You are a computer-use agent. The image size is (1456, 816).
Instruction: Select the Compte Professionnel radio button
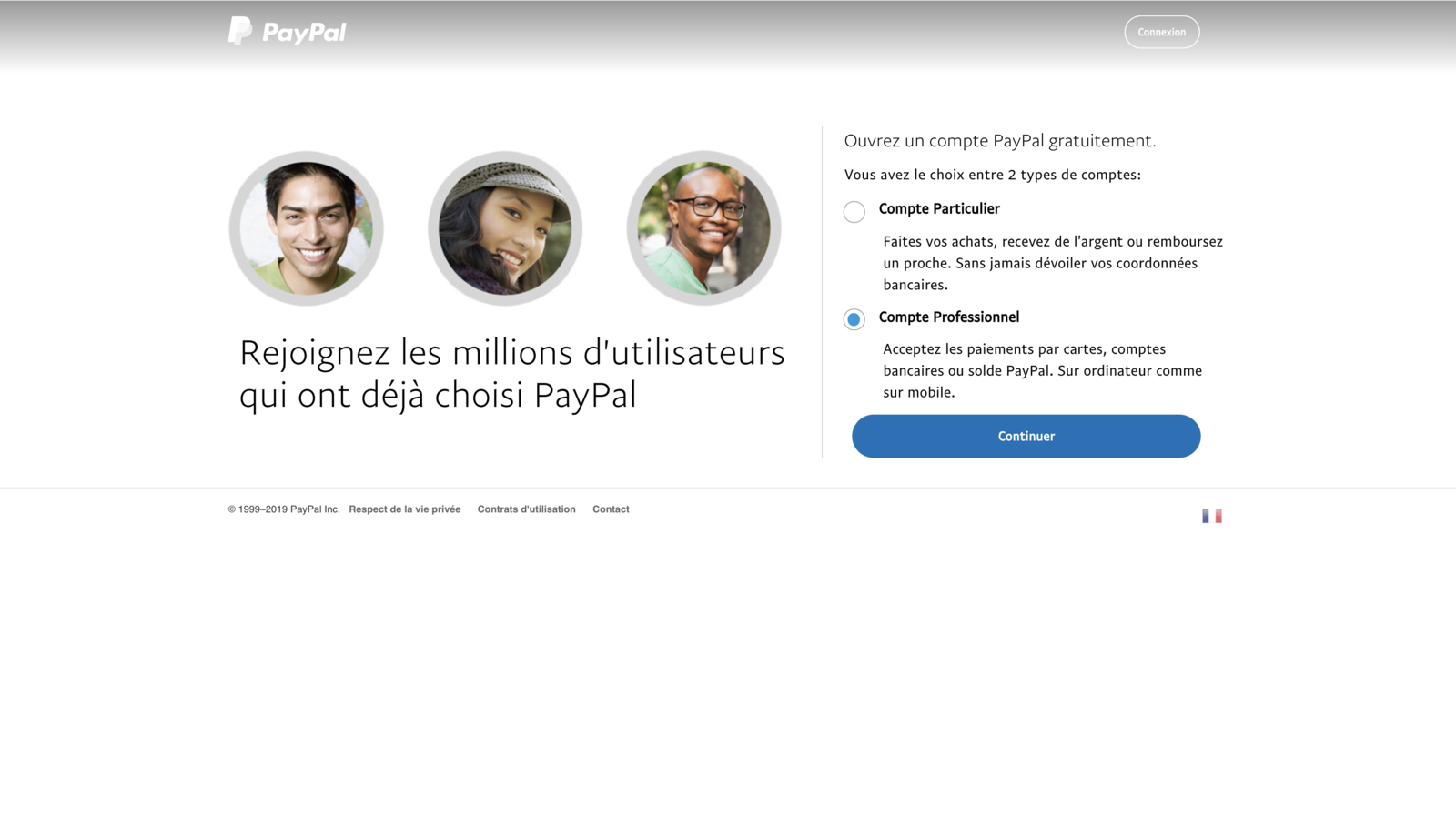pyautogui.click(x=854, y=319)
